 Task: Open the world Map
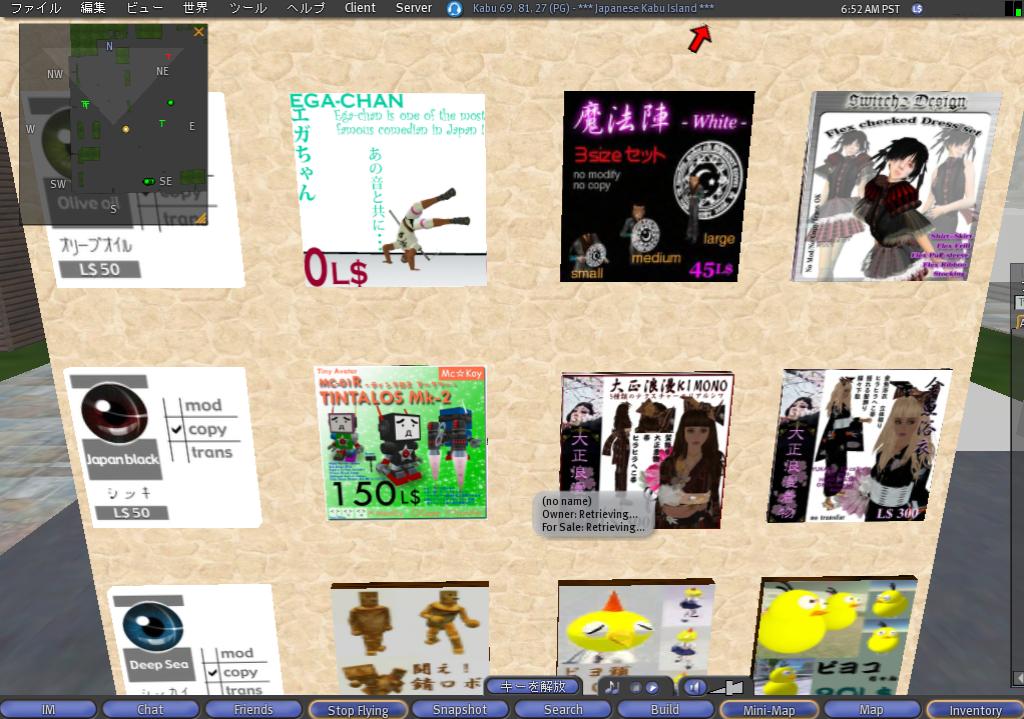[x=871, y=709]
